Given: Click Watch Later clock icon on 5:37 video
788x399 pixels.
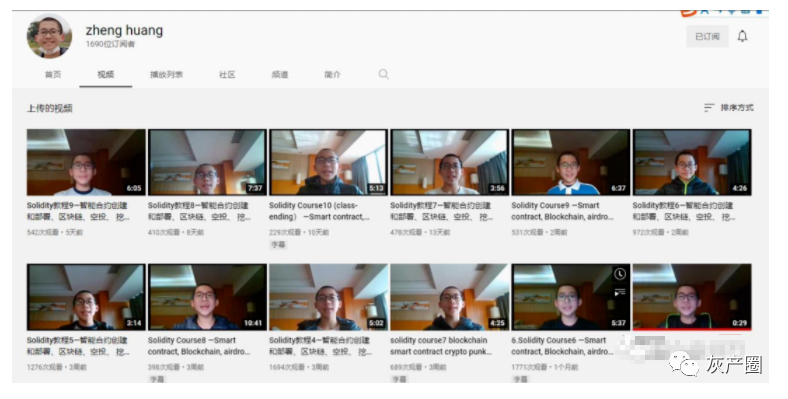Looking at the screenshot, I should point(620,274).
